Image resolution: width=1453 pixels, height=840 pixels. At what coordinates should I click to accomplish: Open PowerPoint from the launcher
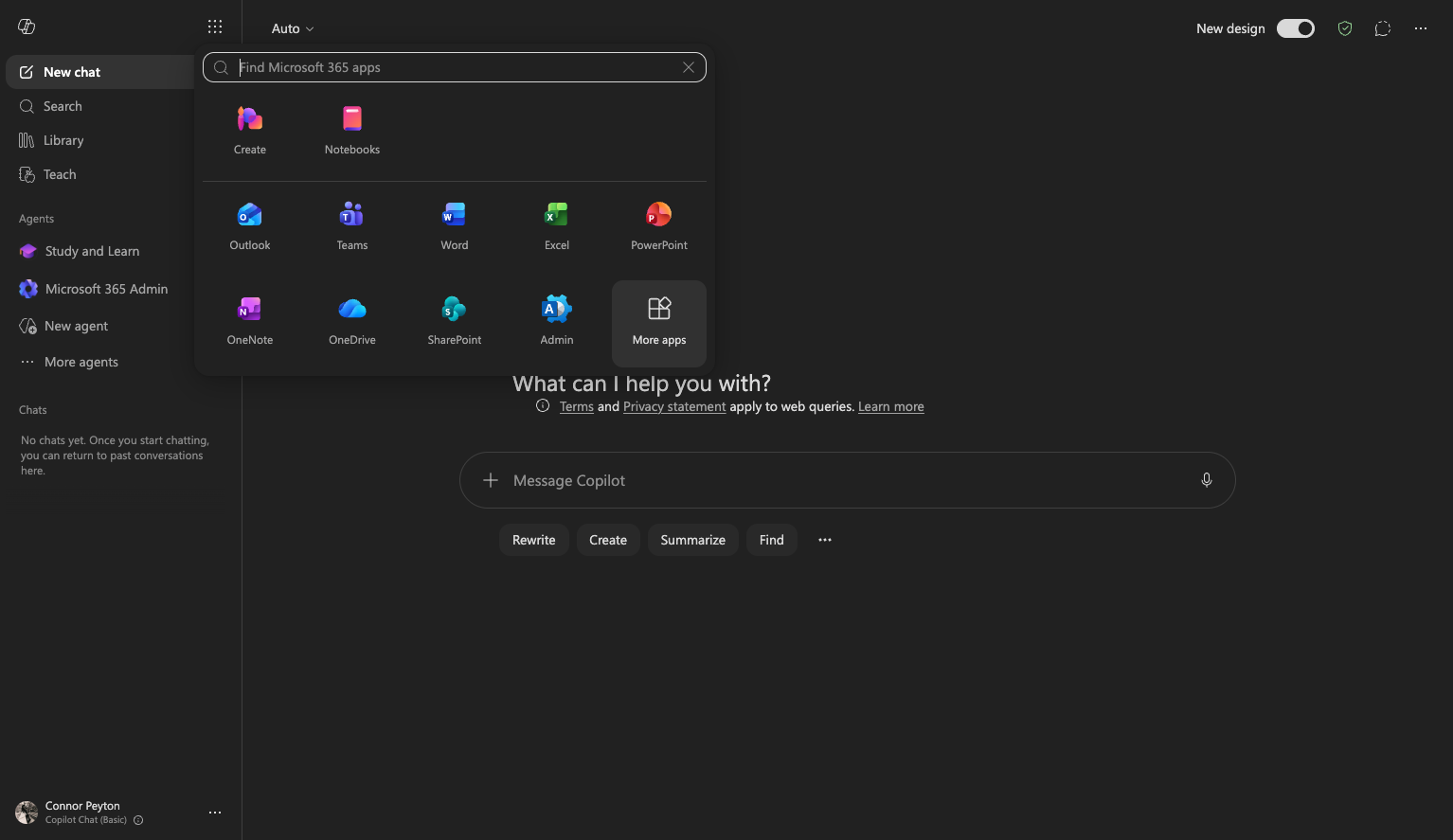(659, 227)
